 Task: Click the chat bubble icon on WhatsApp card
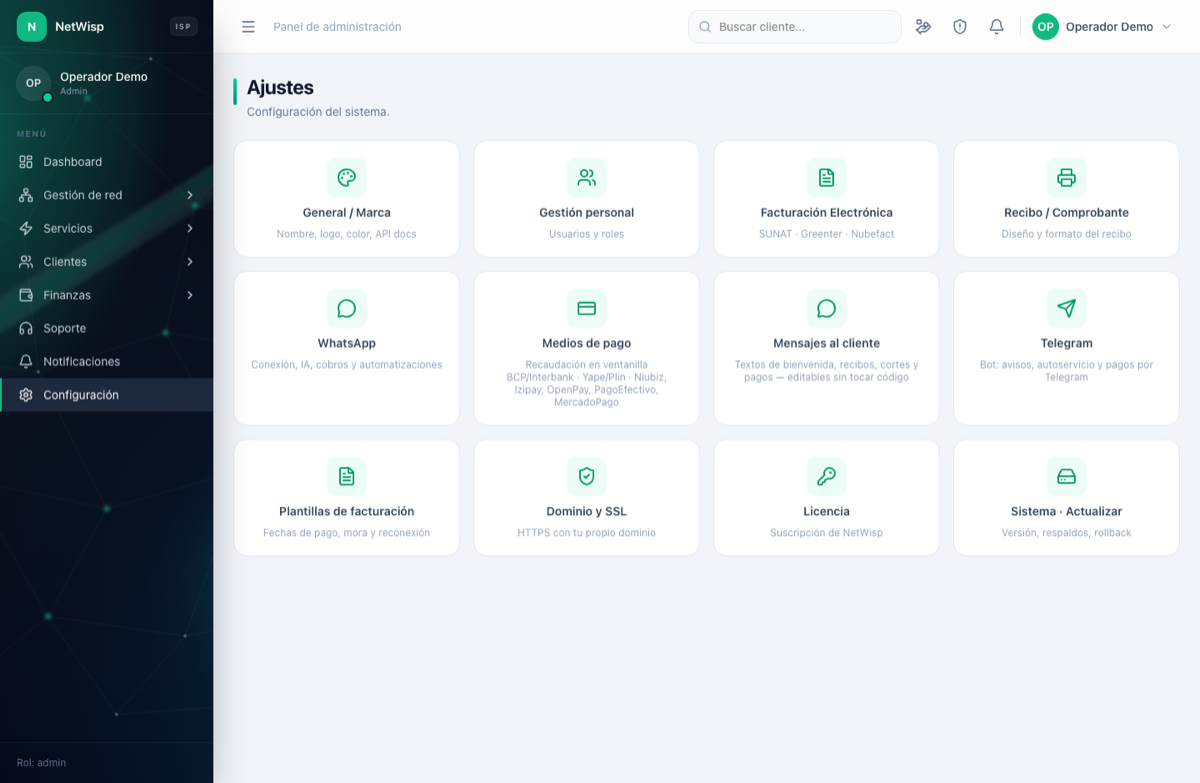click(x=347, y=308)
